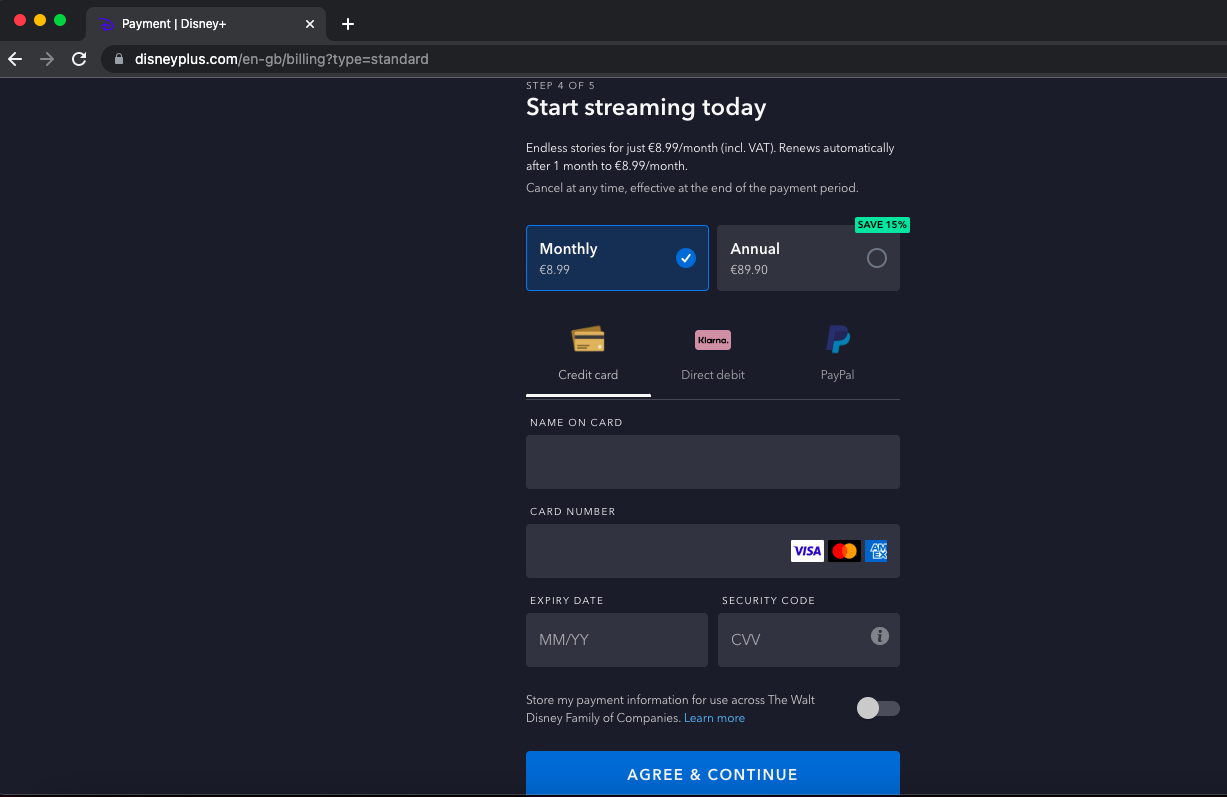
Task: Click the credit card icon
Action: click(588, 340)
